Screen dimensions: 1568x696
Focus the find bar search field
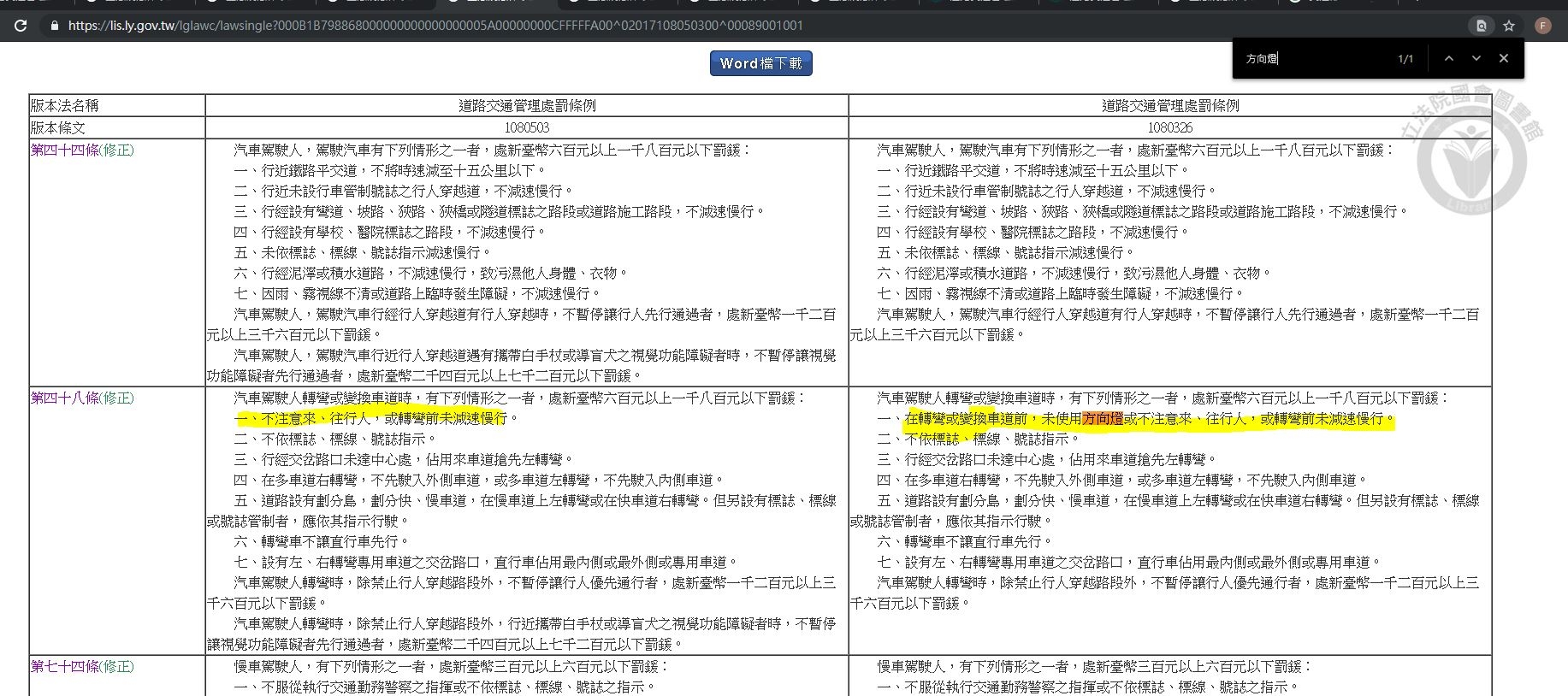[x=1313, y=59]
